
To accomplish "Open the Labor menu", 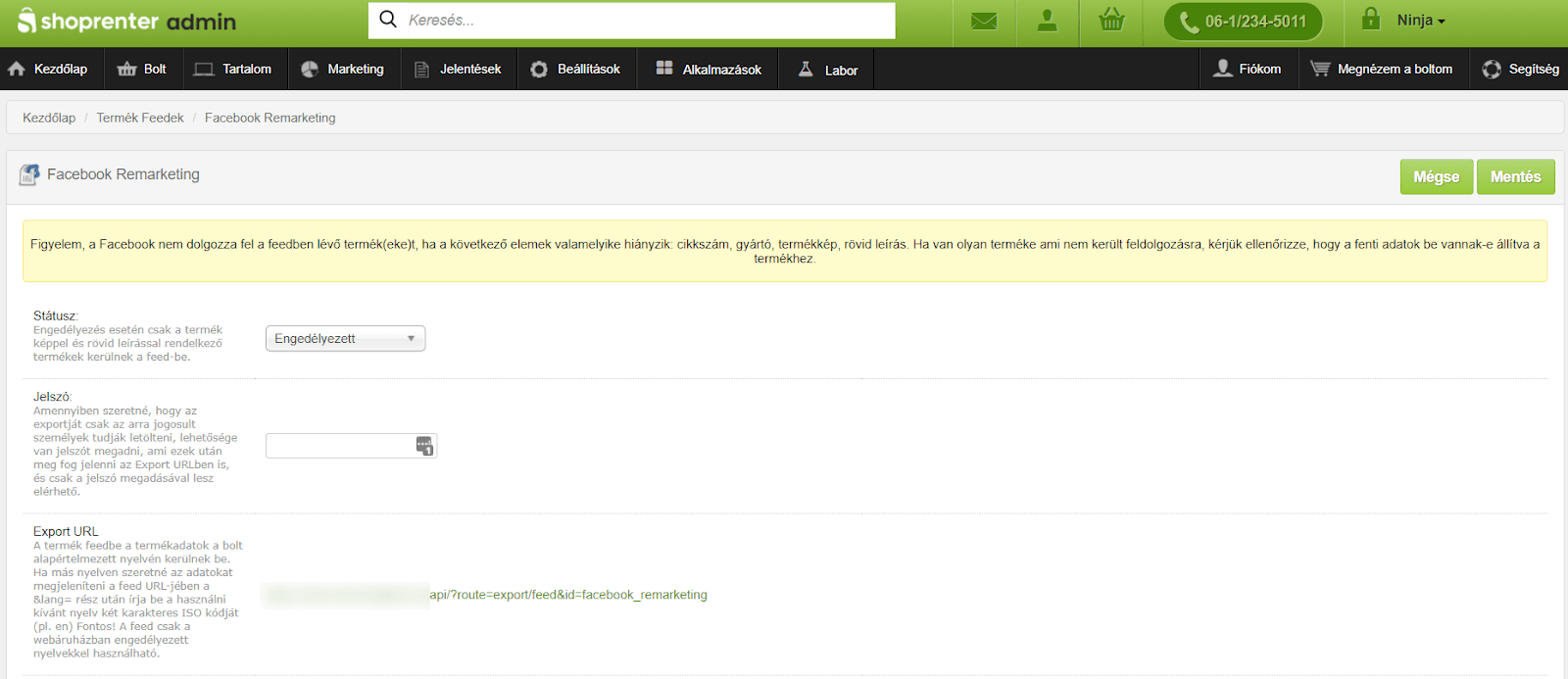I will click(x=827, y=69).
